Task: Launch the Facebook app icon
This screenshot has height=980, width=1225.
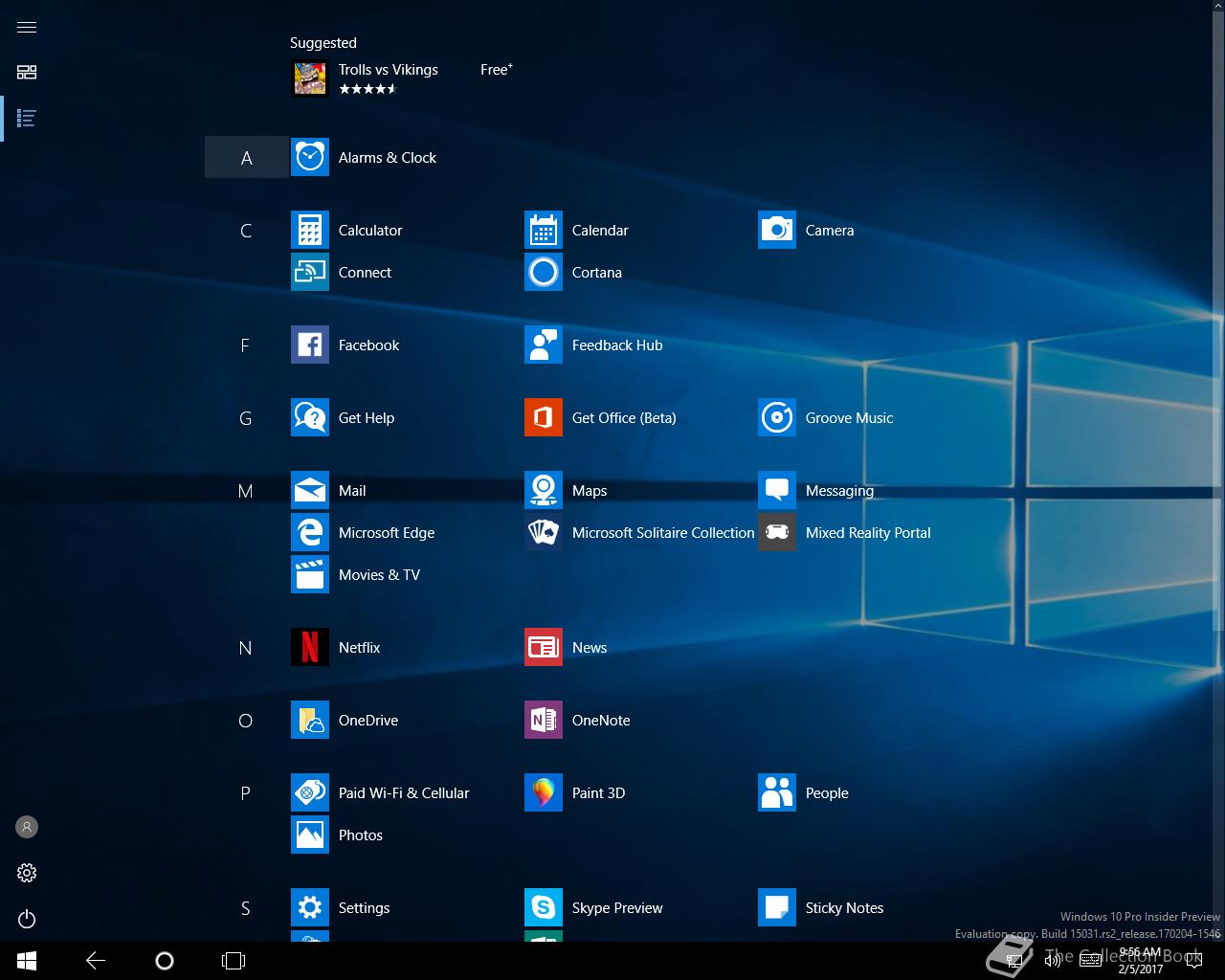Action: coord(310,345)
